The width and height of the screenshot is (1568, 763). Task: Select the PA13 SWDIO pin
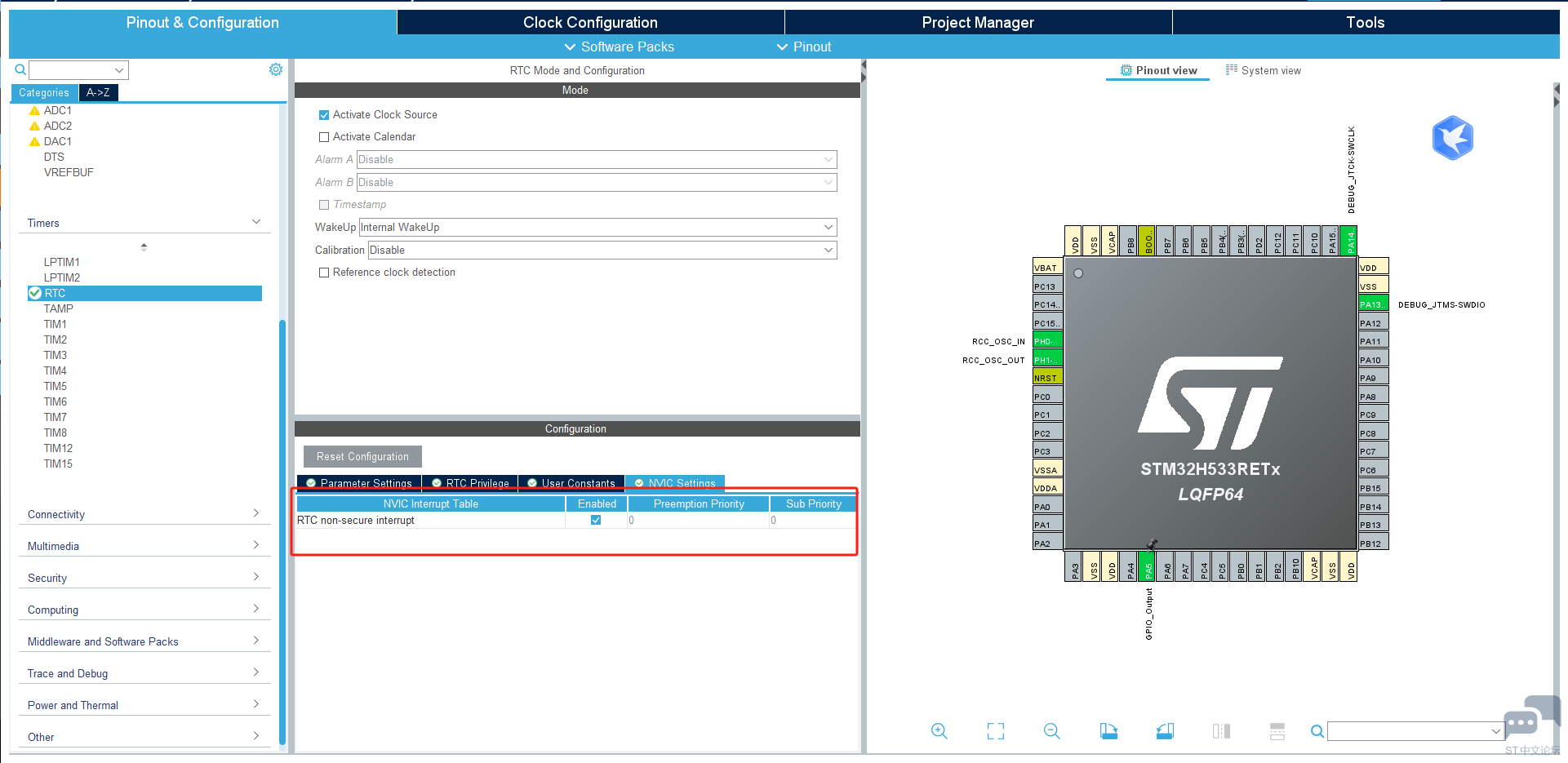1373,304
